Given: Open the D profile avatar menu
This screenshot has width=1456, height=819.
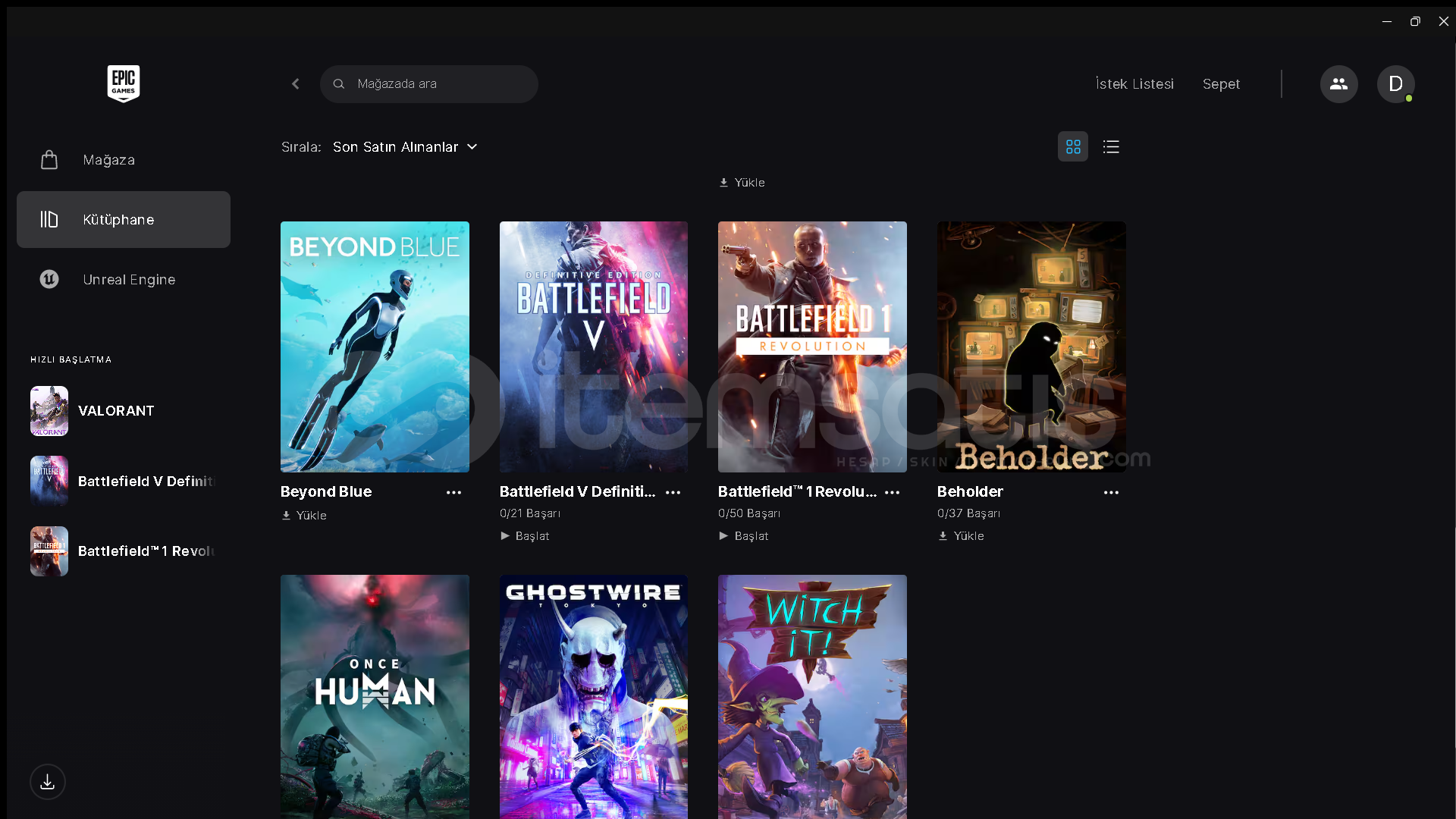Looking at the screenshot, I should (x=1395, y=84).
